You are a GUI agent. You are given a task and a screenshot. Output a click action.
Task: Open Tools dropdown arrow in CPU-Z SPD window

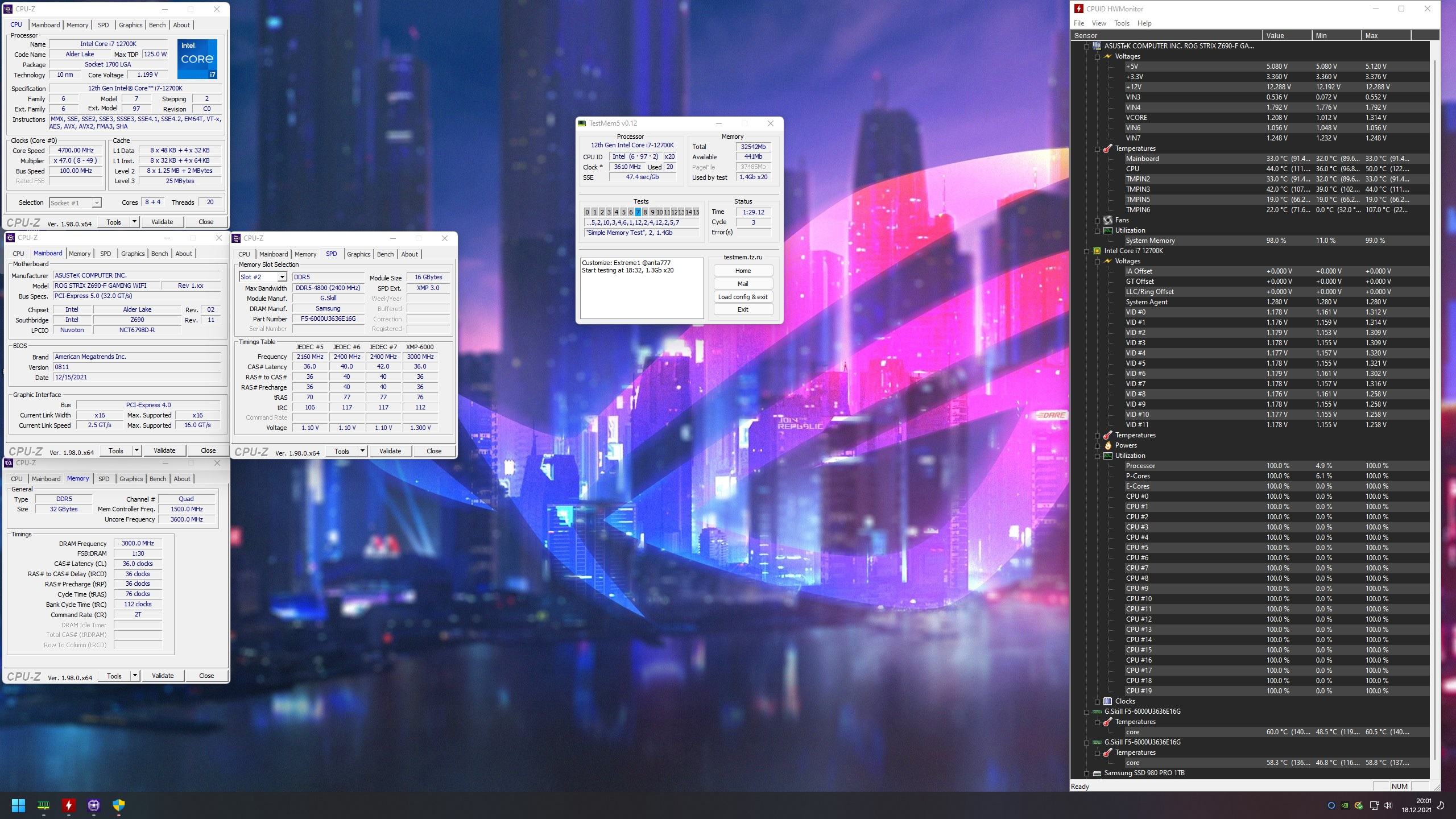coord(362,451)
